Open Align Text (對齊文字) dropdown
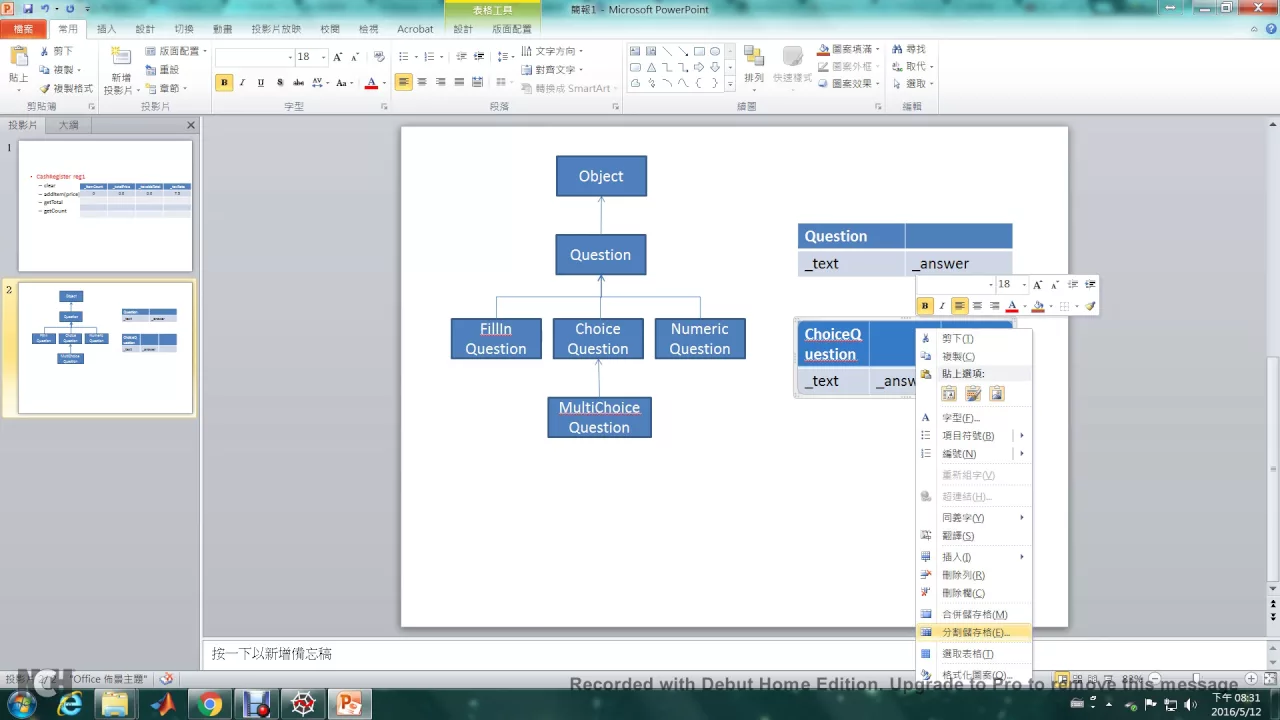Screen dimensions: 1280x720 coord(552,70)
